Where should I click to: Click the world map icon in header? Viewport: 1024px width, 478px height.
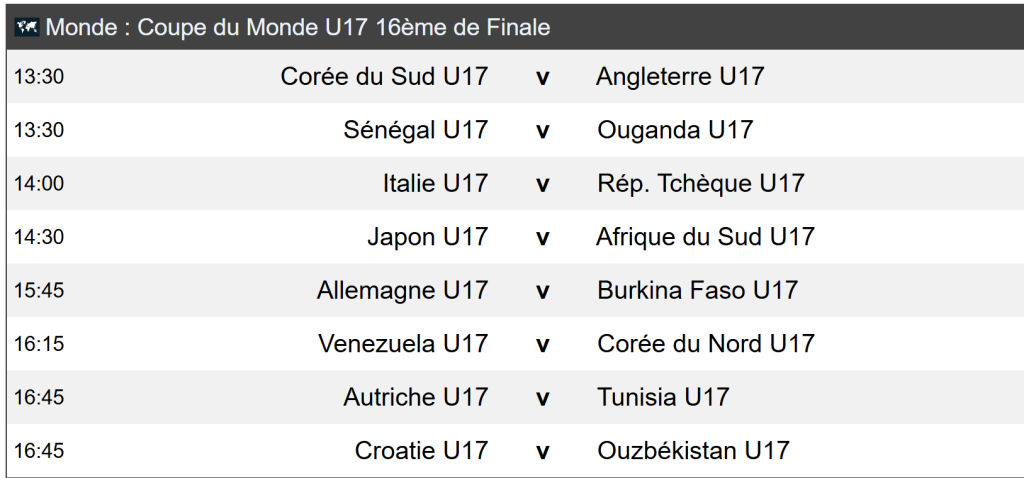click(27, 27)
